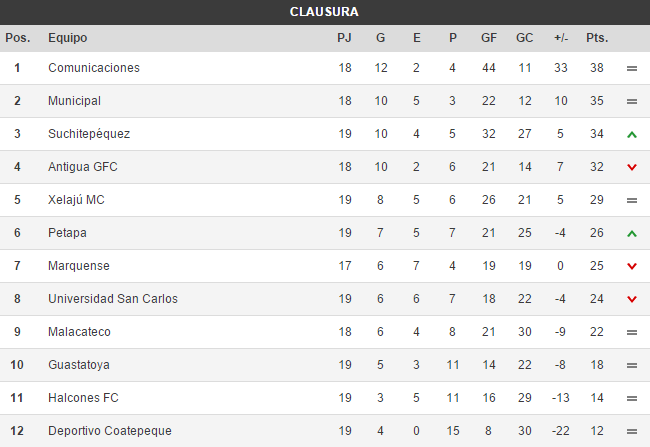
Task: Click the PJ column header
Action: point(345,38)
